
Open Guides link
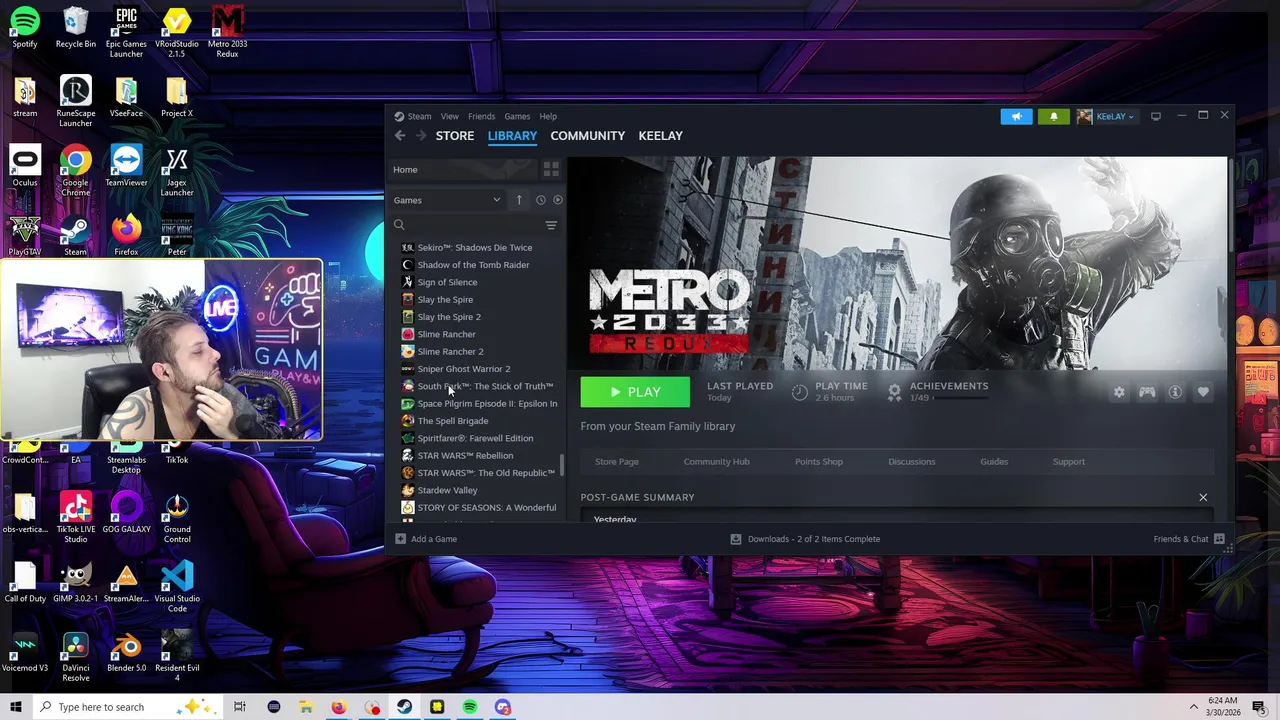pyautogui.click(x=994, y=462)
